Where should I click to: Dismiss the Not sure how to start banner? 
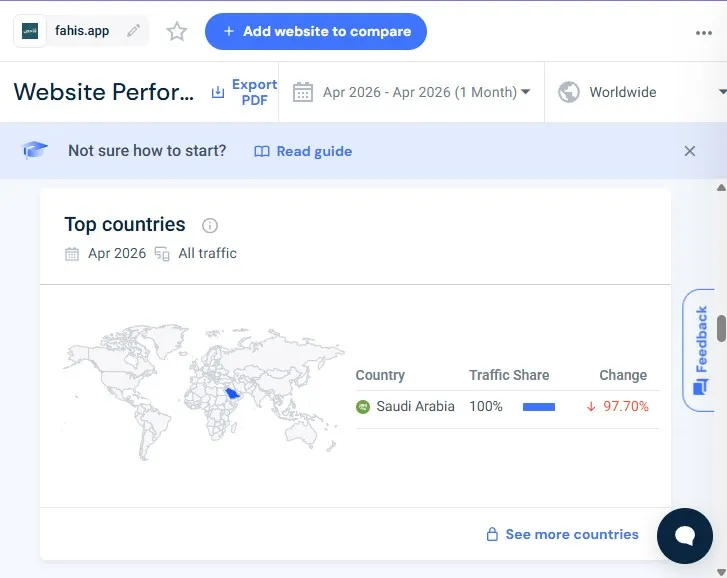pos(689,151)
